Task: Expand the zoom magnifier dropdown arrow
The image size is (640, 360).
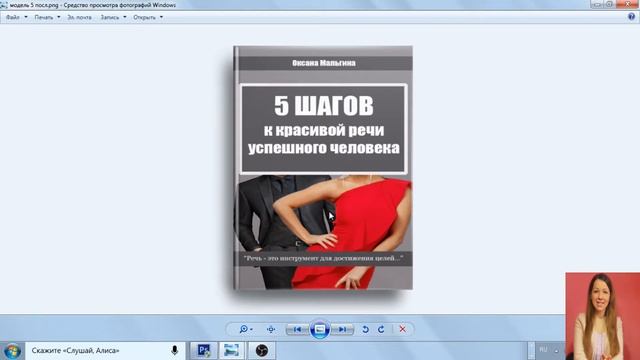Action: point(251,329)
